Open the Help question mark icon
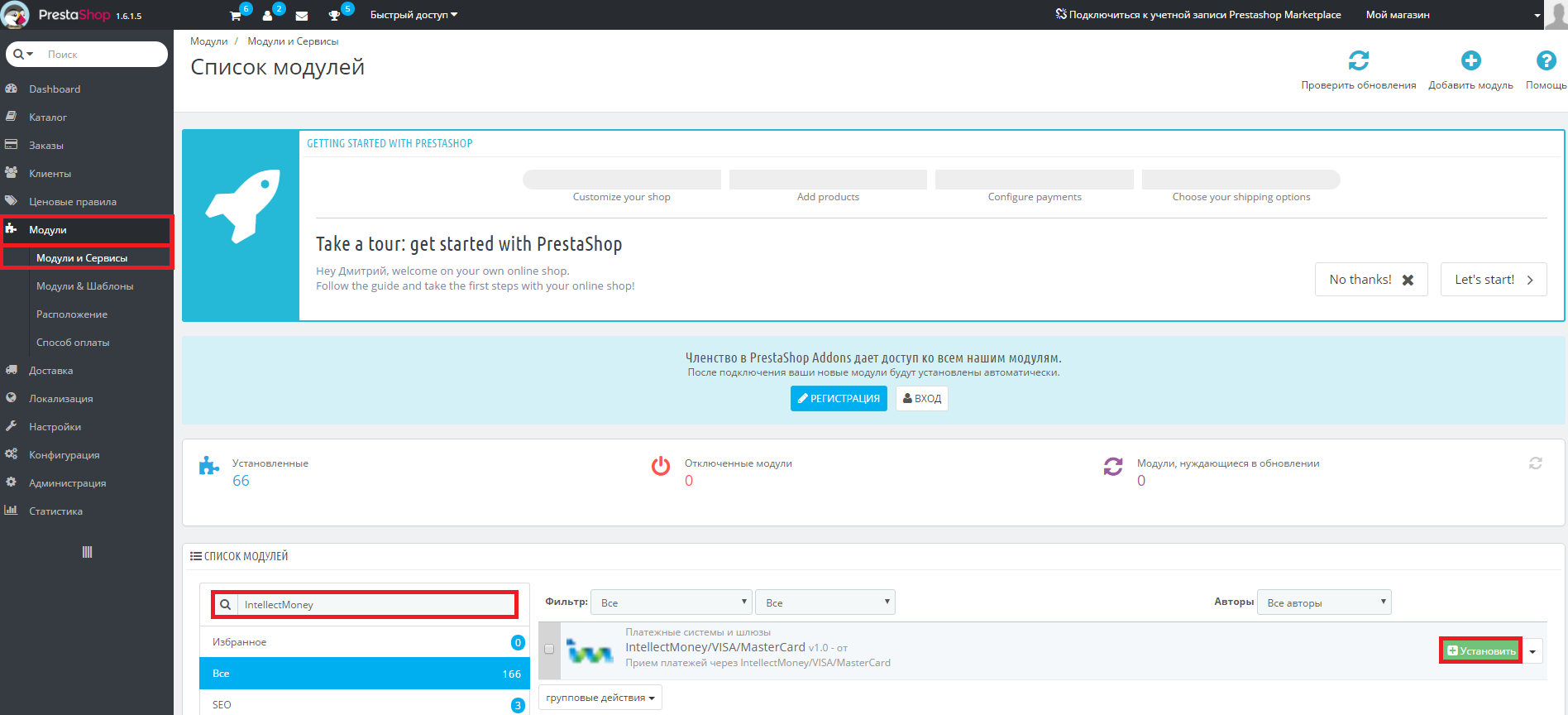 (1546, 61)
